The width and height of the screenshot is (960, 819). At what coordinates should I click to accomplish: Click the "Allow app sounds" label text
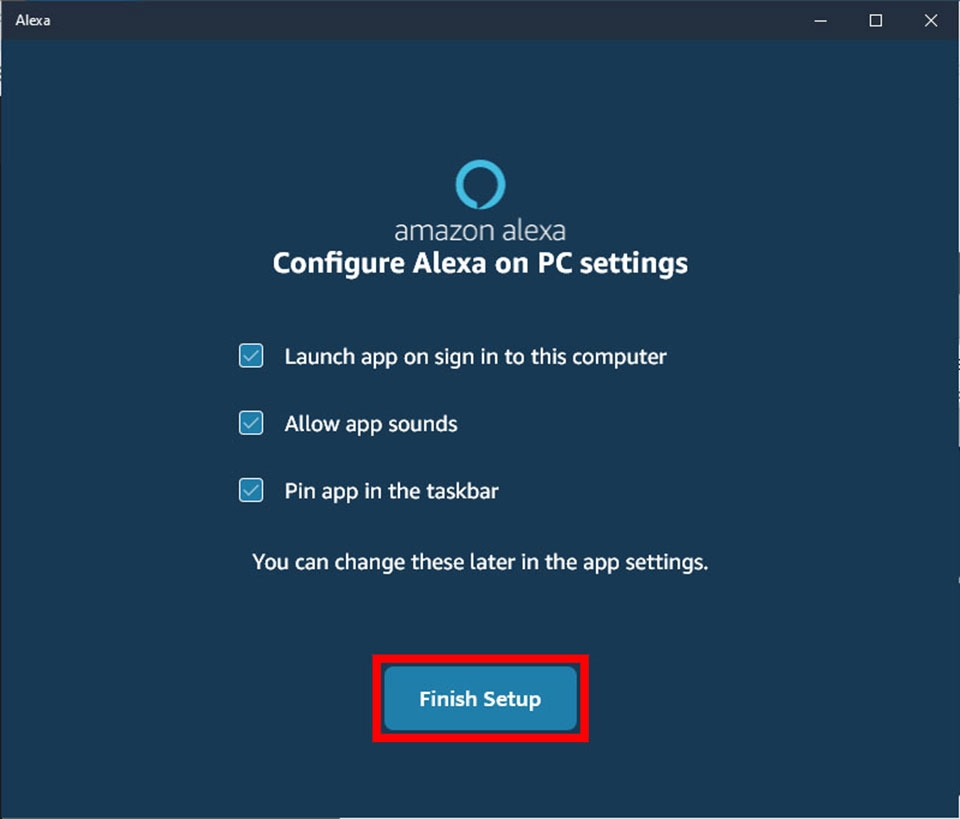click(x=371, y=423)
